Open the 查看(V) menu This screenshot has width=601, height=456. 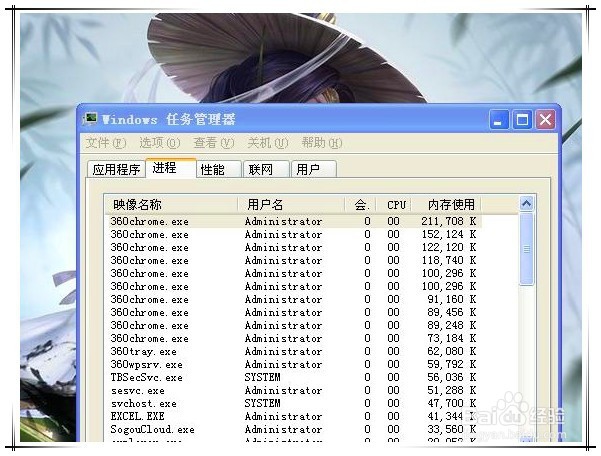tap(213, 143)
